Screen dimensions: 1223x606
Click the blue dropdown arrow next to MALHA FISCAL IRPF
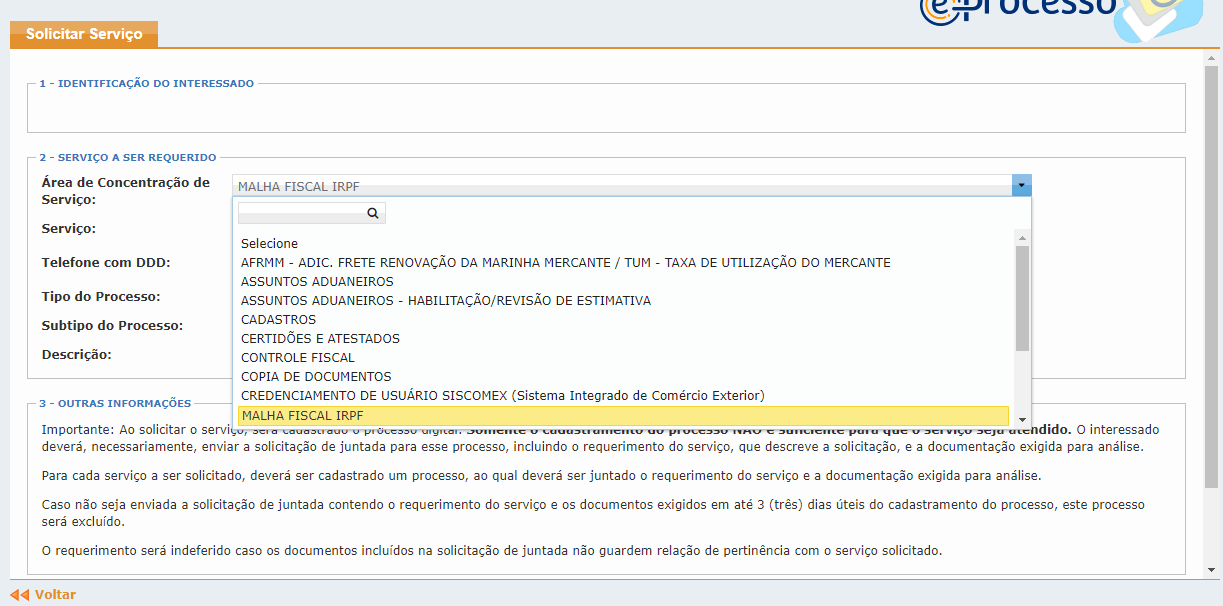[1021, 185]
